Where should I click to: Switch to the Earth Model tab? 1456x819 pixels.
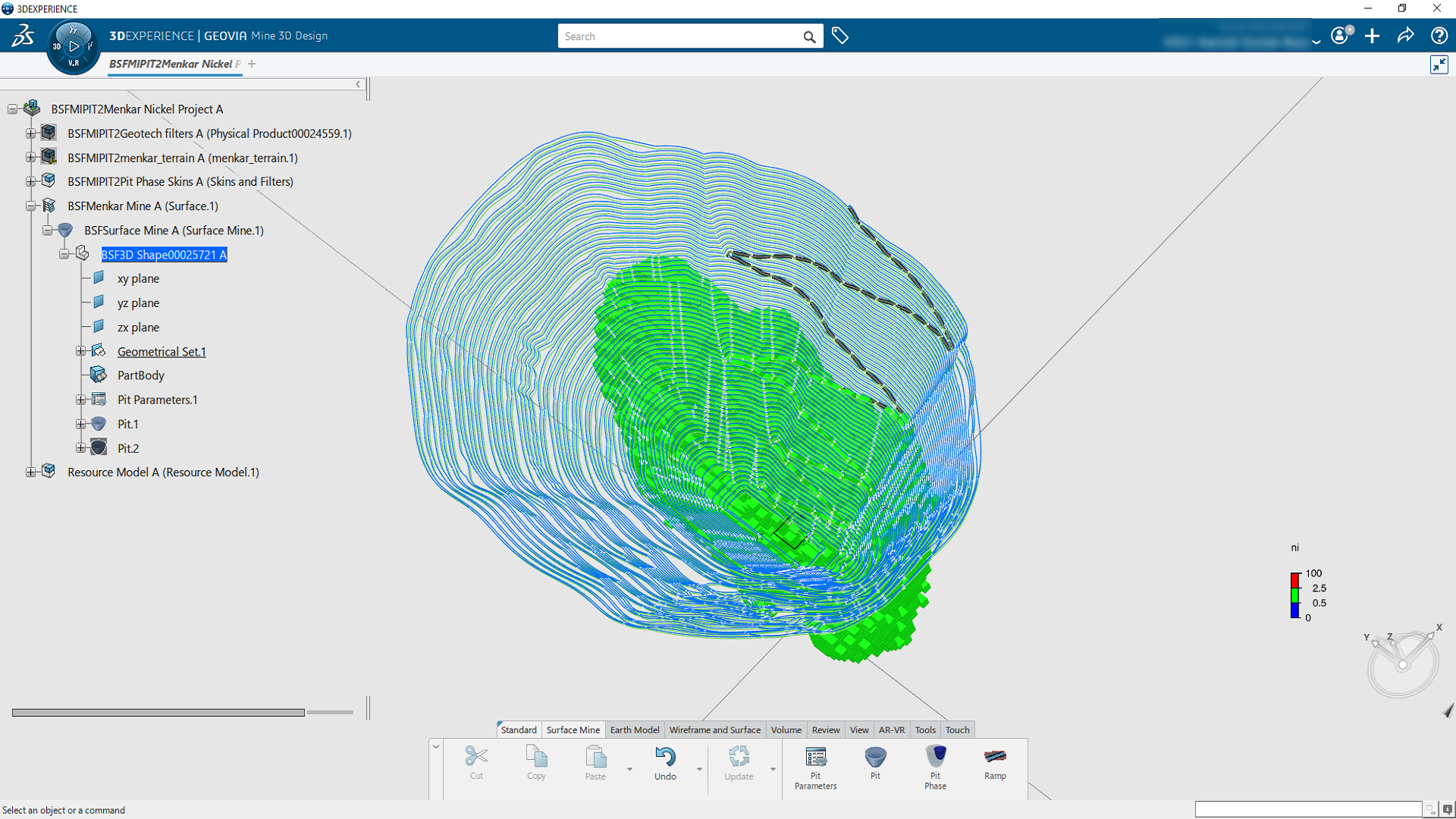click(634, 730)
